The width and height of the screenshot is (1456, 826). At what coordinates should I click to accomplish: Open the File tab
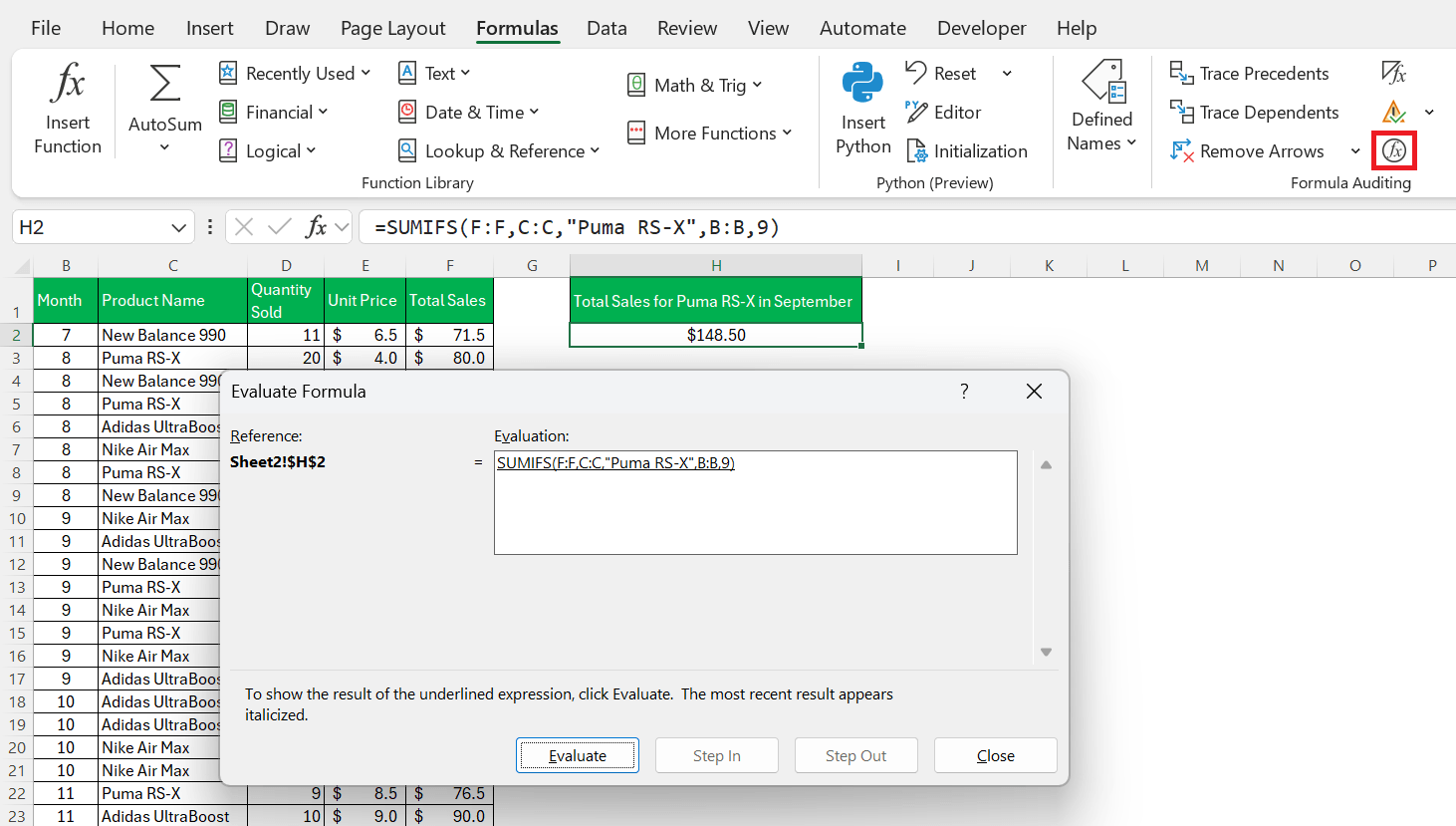[x=46, y=28]
